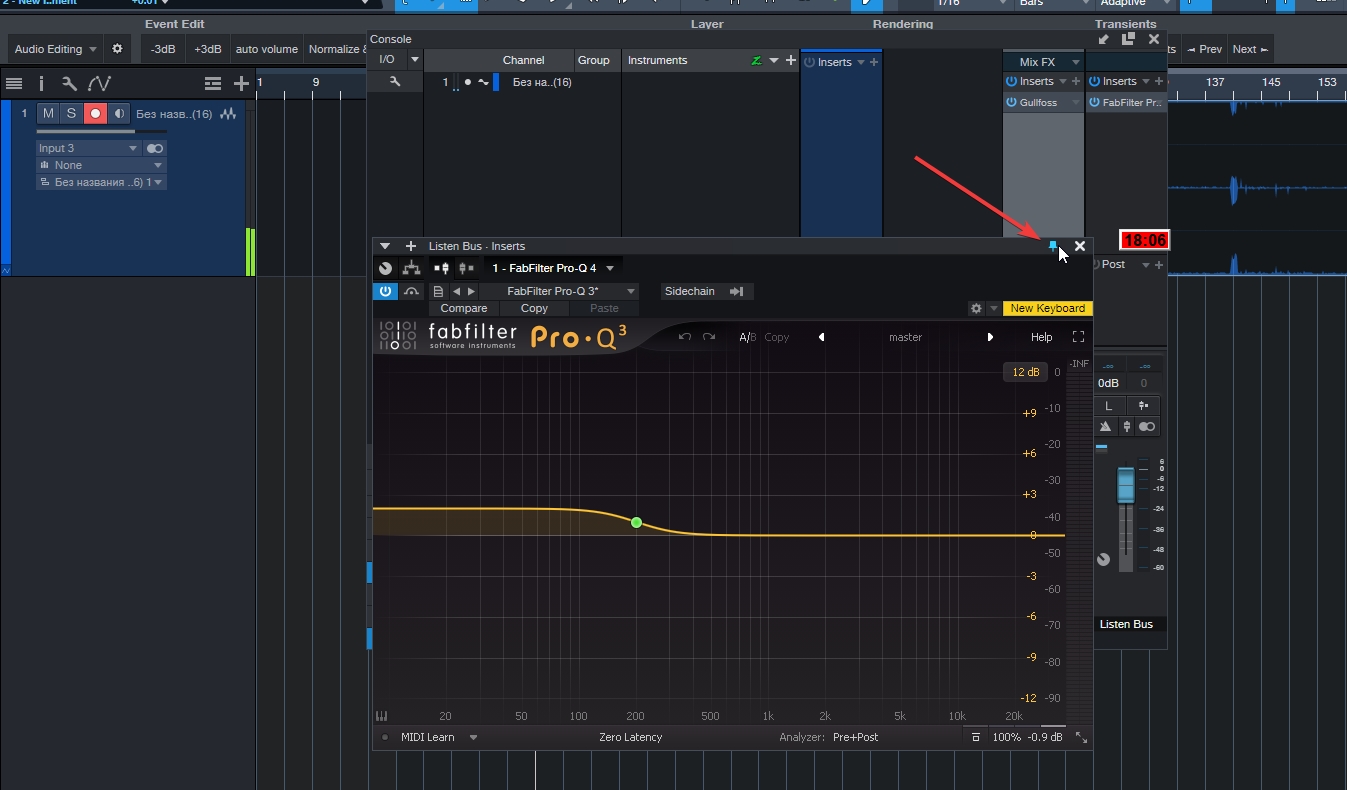Screen dimensions: 1347x790
Task: Show automation curve icon in track header
Action: [99, 84]
